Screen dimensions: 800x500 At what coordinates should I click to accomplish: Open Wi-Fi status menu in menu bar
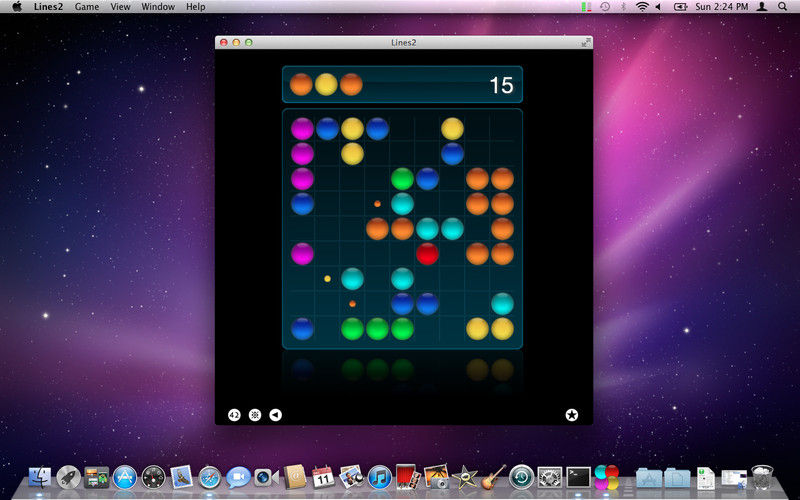coord(642,7)
